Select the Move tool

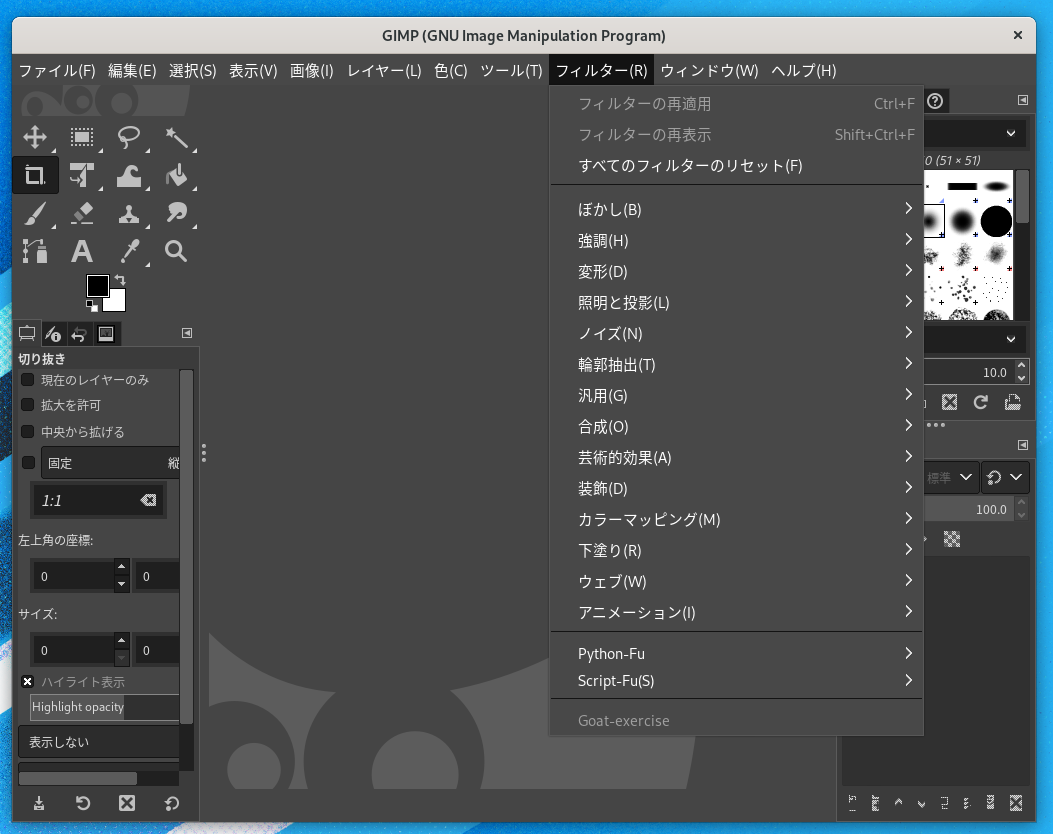[x=35, y=137]
